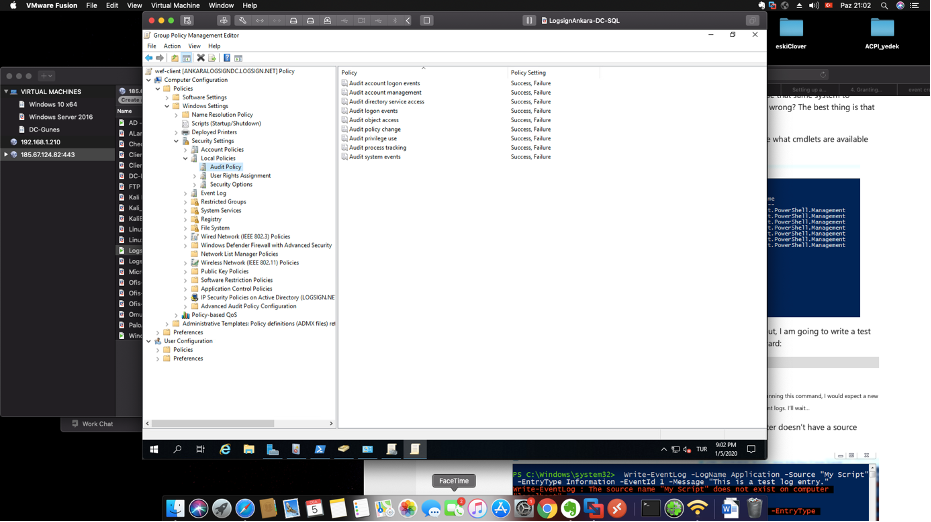Open File Explorer from Windows taskbar
This screenshot has height=522, width=931.
[x=249, y=449]
